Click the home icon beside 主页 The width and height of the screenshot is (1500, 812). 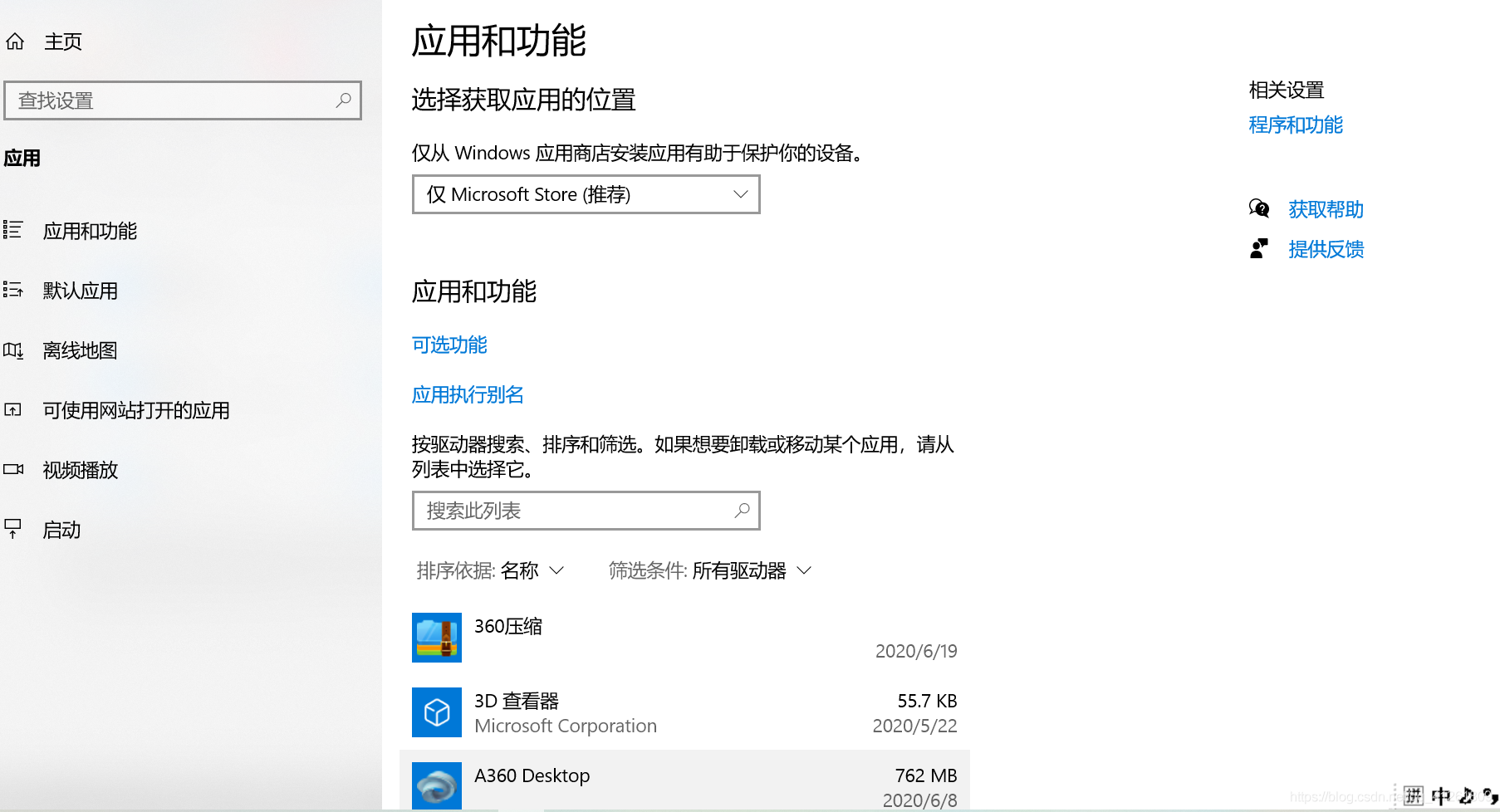click(x=15, y=42)
